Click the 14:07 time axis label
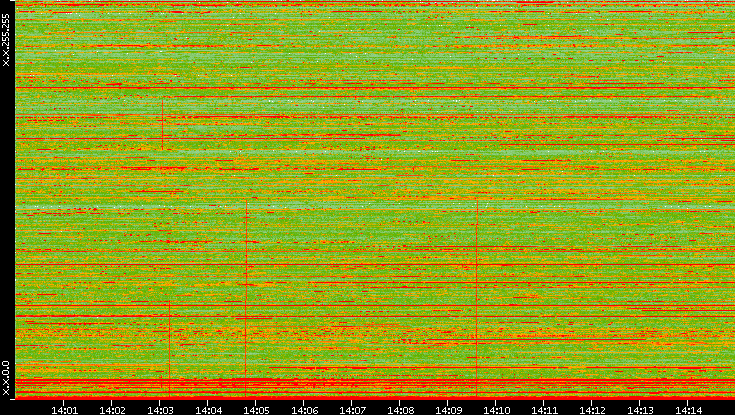735x415 pixels. pyautogui.click(x=352, y=410)
